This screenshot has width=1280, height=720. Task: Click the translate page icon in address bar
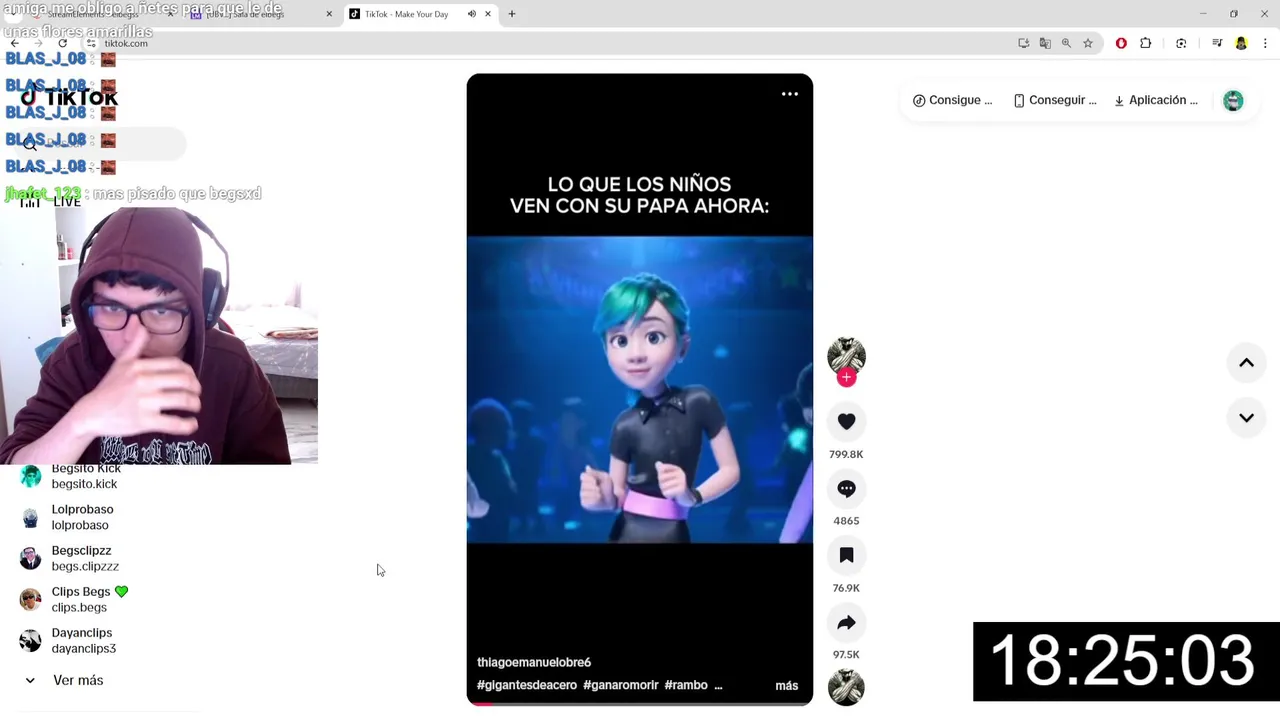(x=1045, y=43)
